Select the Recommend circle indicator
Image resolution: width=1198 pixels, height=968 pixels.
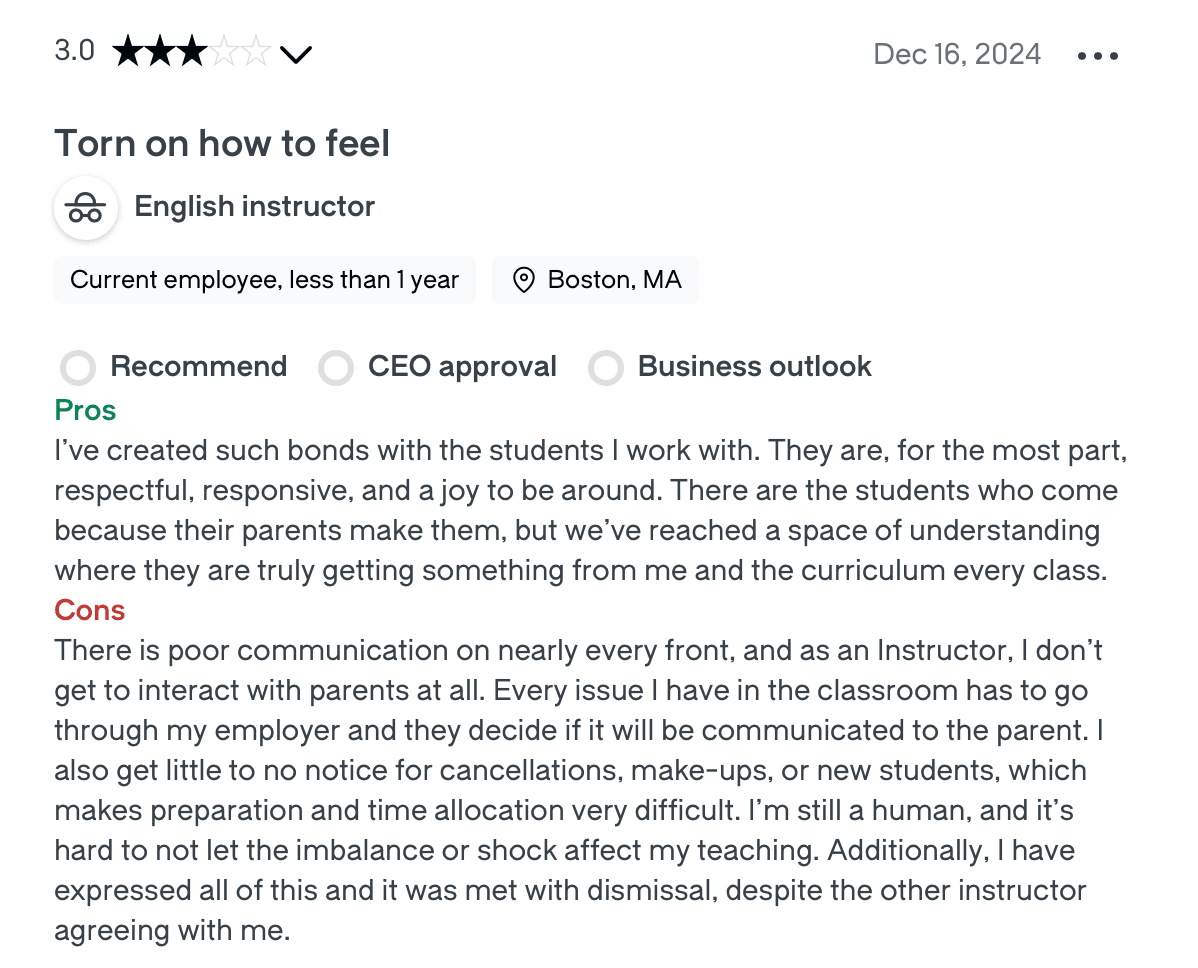coord(77,368)
